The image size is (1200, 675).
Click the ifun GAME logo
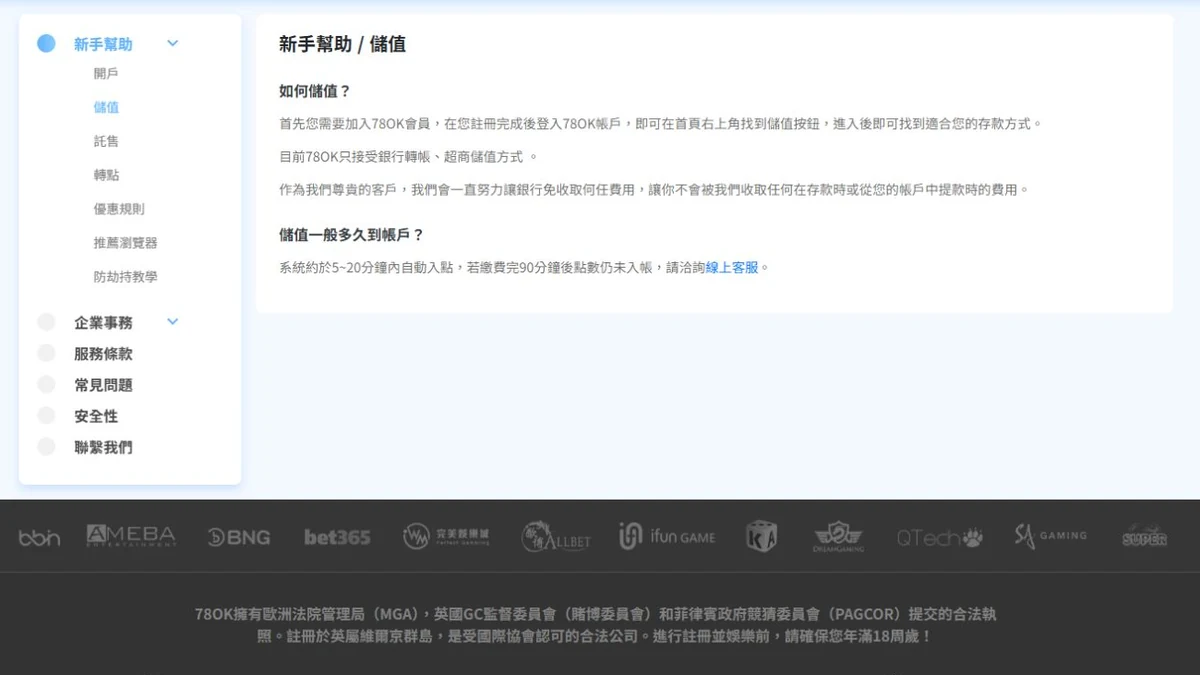pos(667,537)
